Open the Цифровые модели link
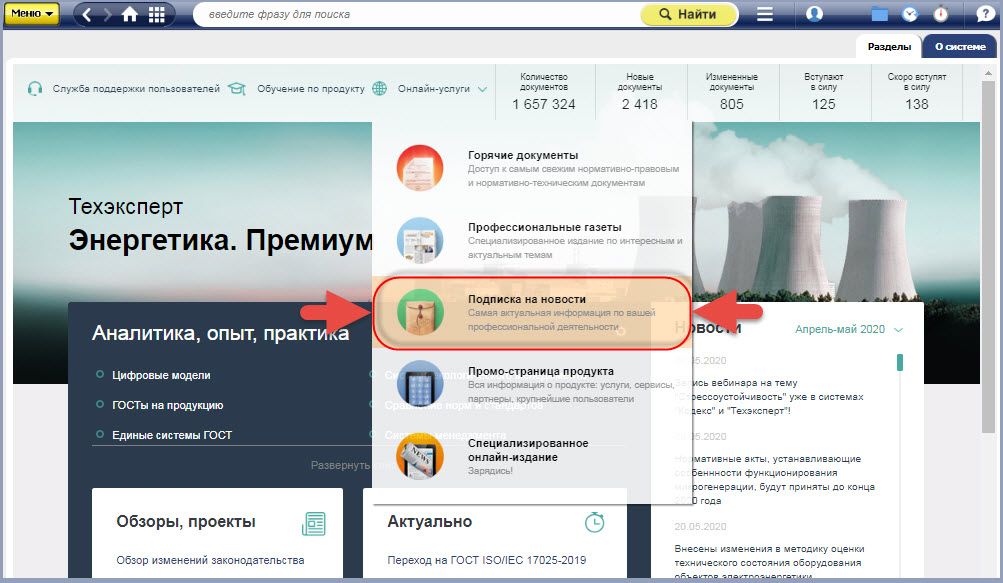The width and height of the screenshot is (1003, 583). (x=162, y=375)
